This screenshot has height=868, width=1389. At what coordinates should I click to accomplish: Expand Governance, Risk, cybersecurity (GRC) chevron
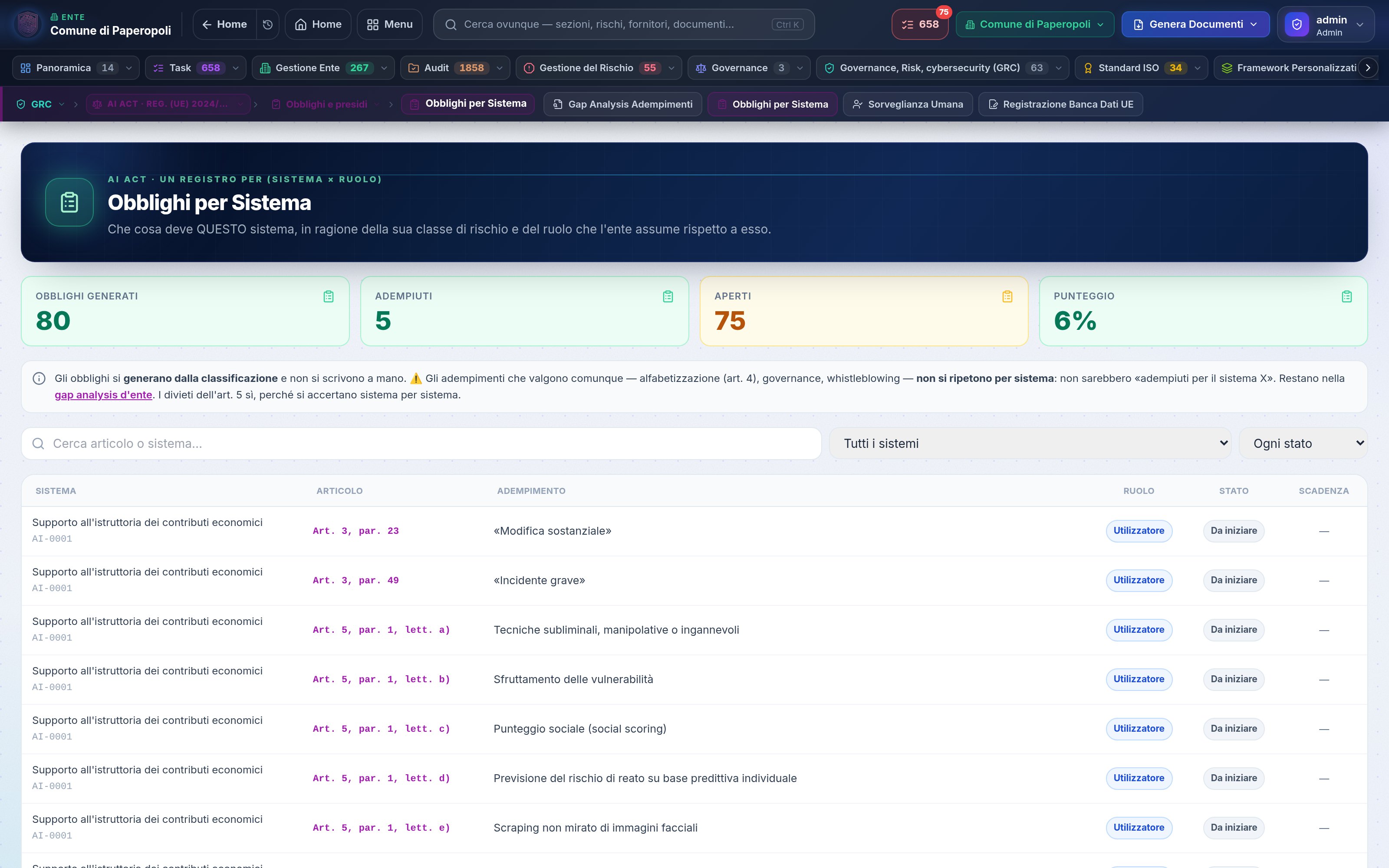point(1058,68)
